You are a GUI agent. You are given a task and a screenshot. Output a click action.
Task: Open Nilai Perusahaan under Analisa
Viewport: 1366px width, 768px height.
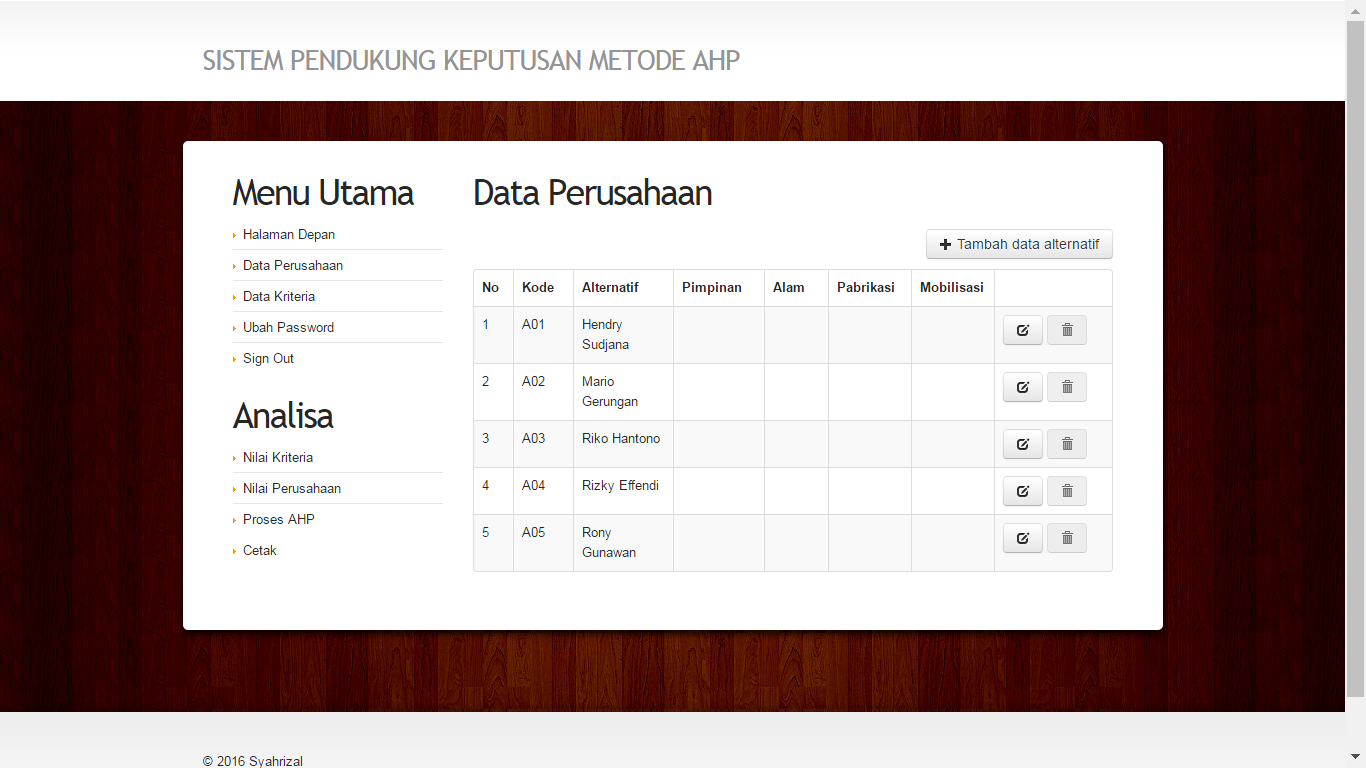292,489
